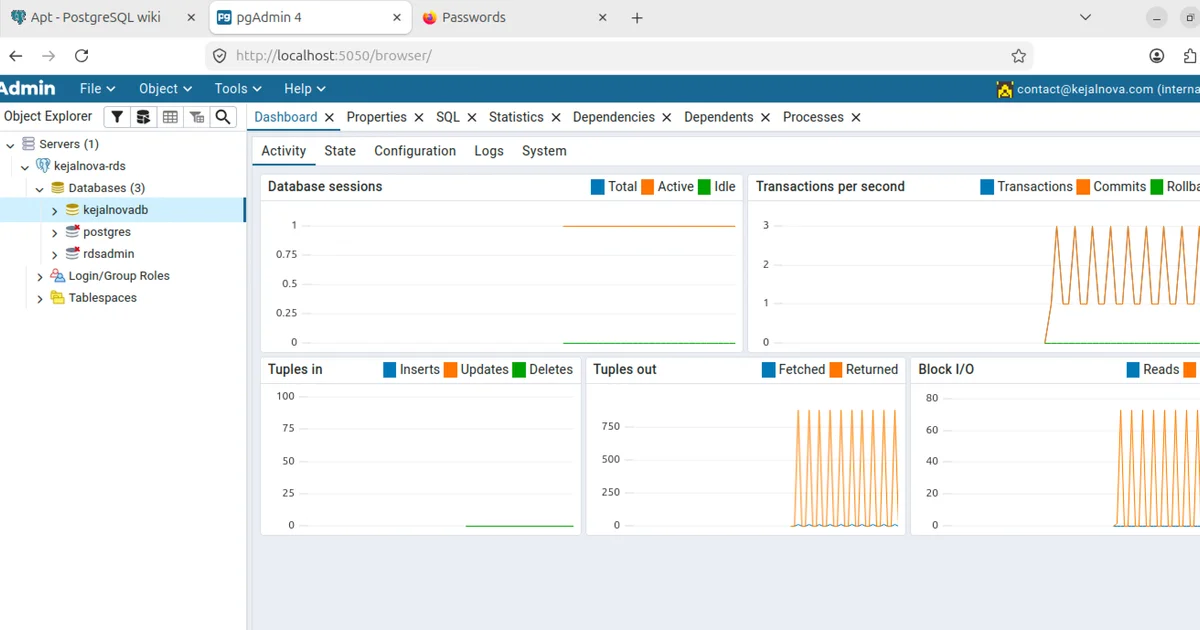Switch to the Passwords browser tab
The width and height of the screenshot is (1200, 630).
pos(516,18)
